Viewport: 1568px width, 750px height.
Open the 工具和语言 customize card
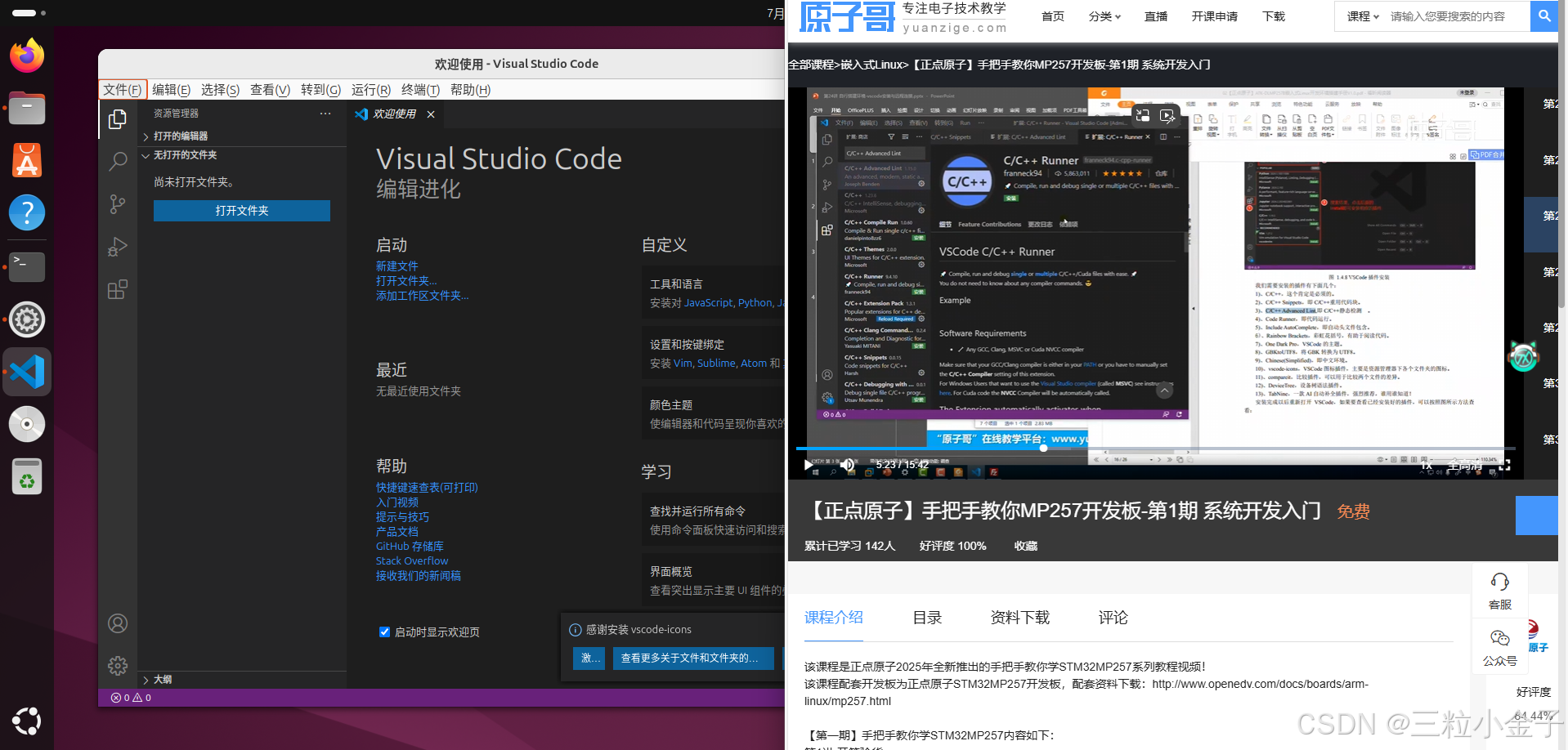pos(713,293)
